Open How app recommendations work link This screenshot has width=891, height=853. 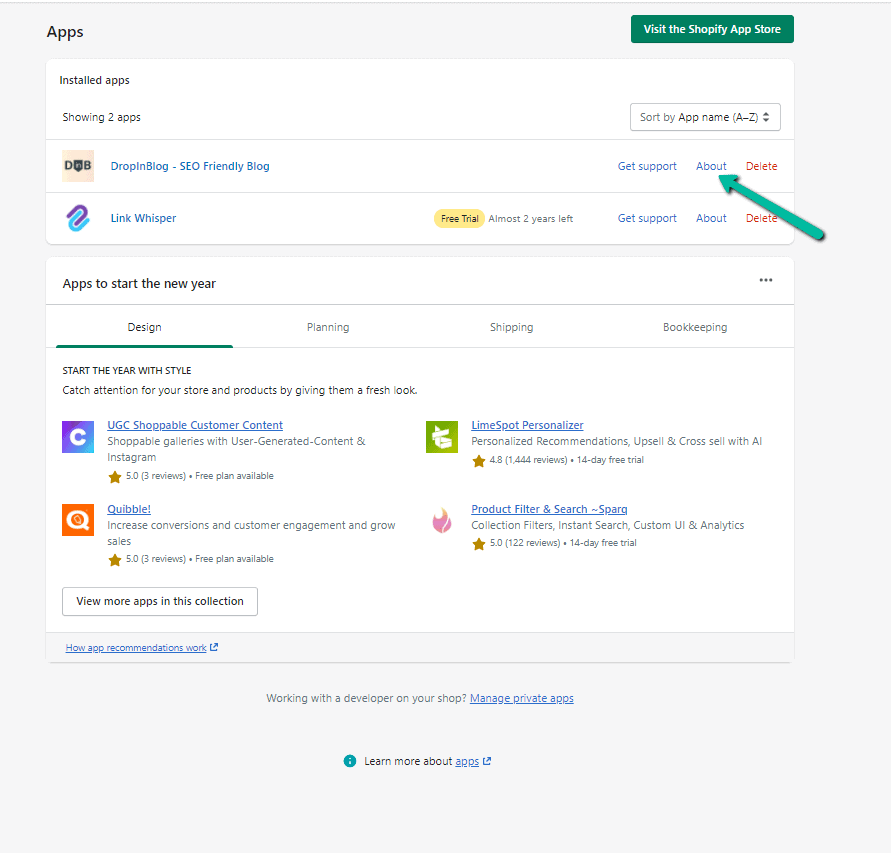[x=136, y=647]
